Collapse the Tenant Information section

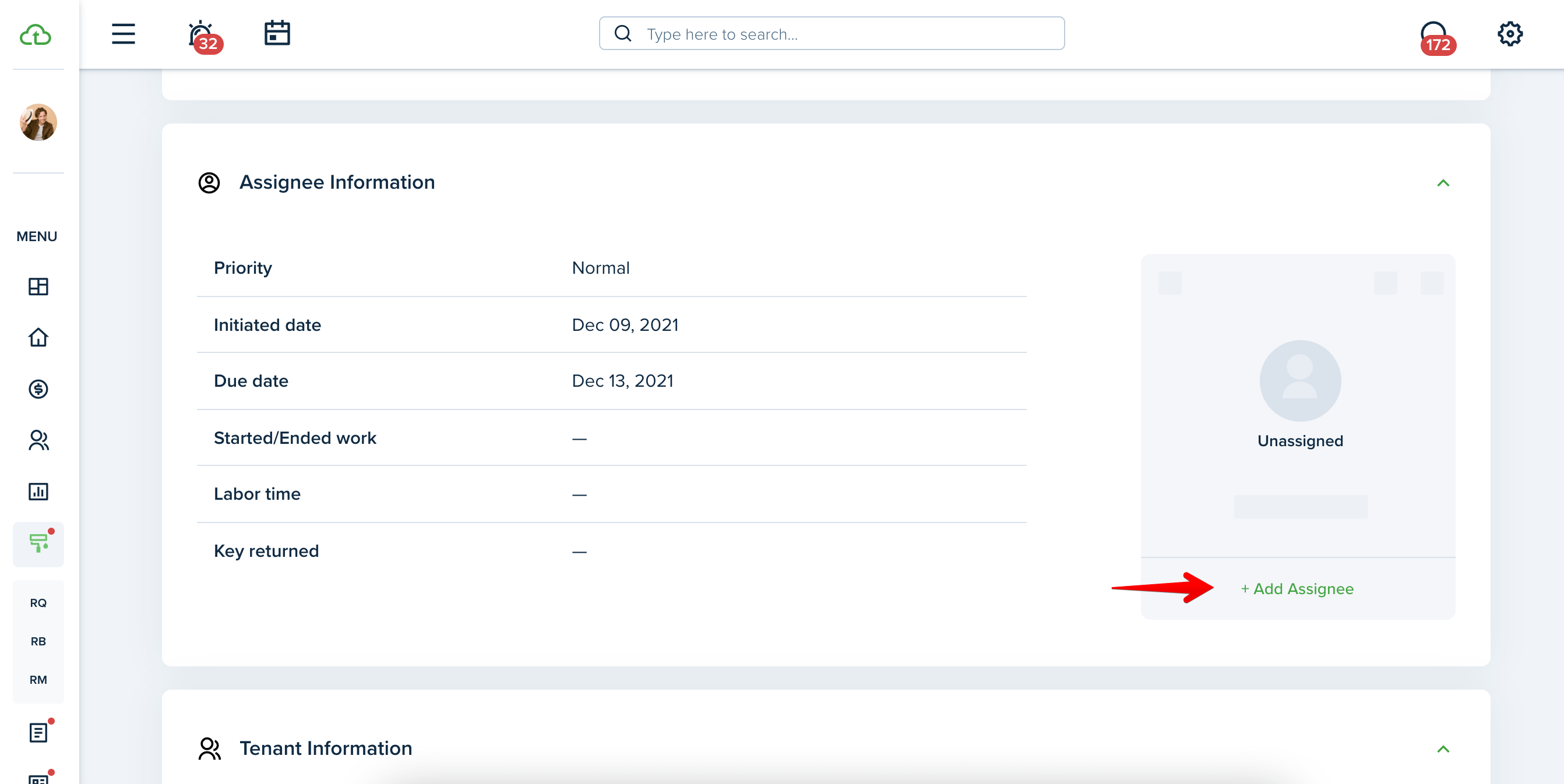click(x=1443, y=749)
